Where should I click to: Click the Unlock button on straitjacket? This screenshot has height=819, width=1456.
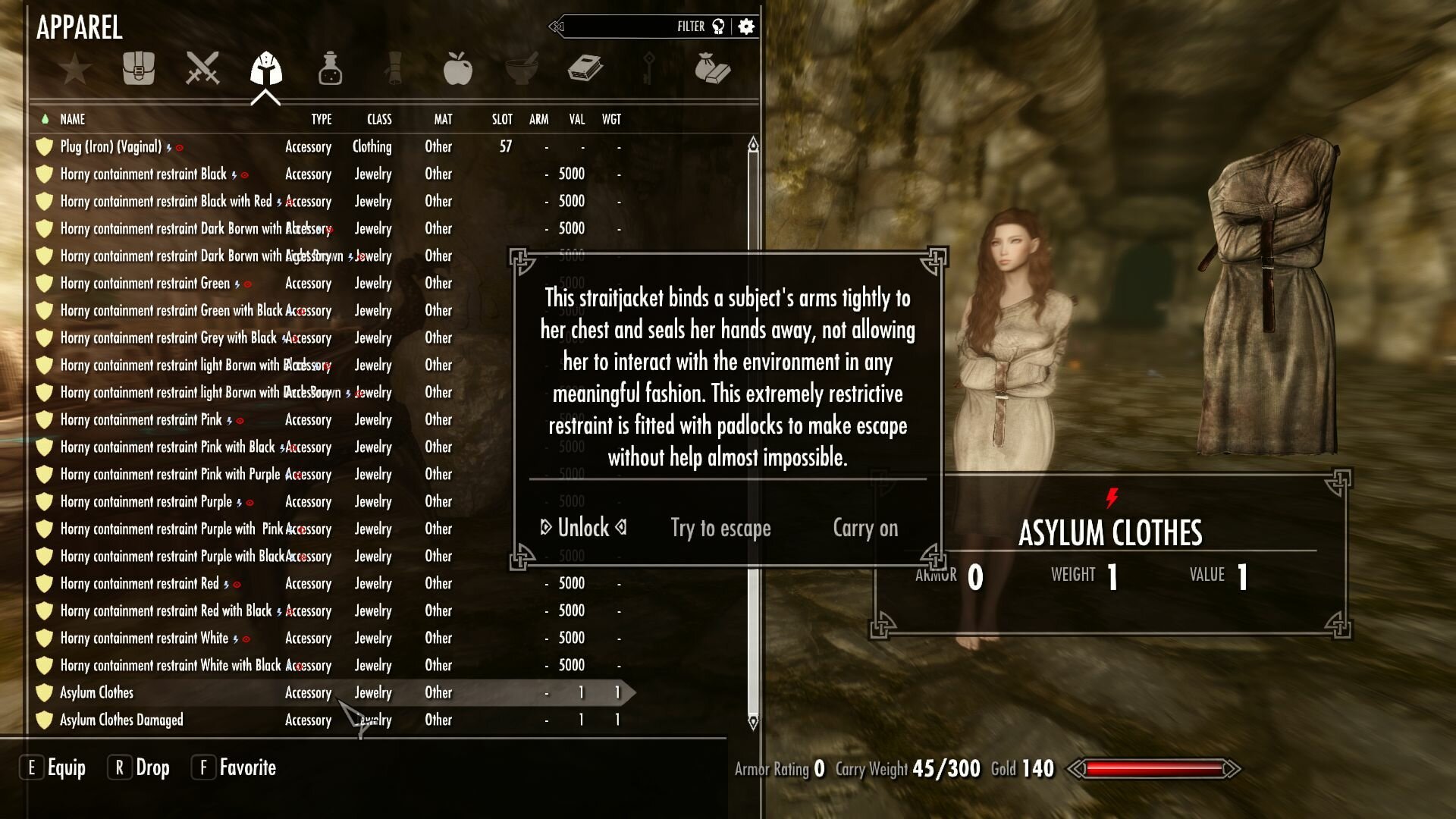pos(583,527)
